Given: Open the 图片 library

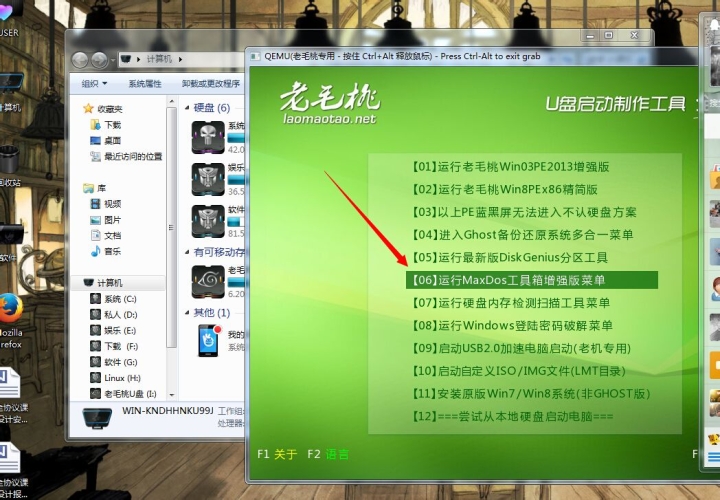Looking at the screenshot, I should point(112,220).
